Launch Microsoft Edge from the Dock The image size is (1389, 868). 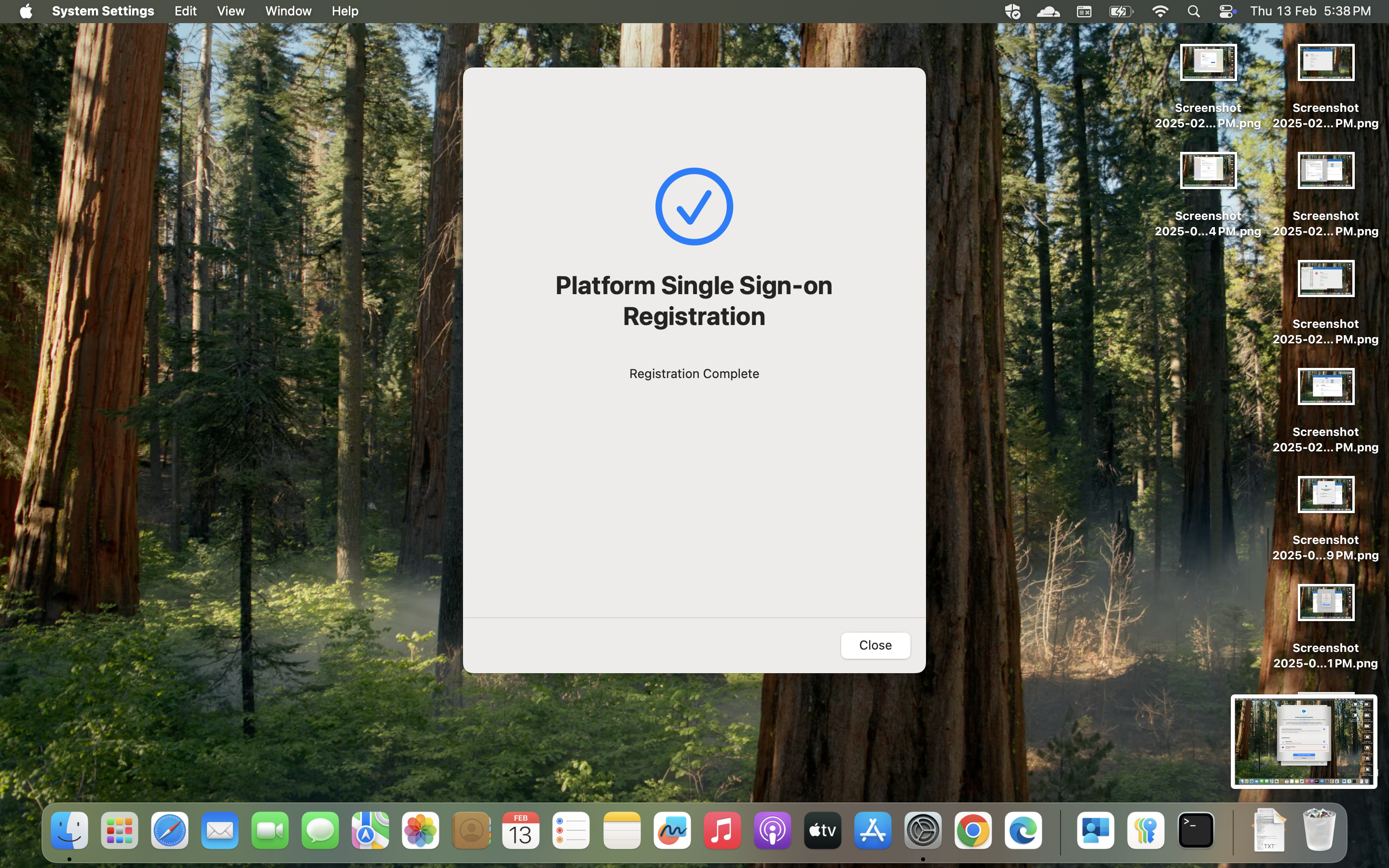1023,830
